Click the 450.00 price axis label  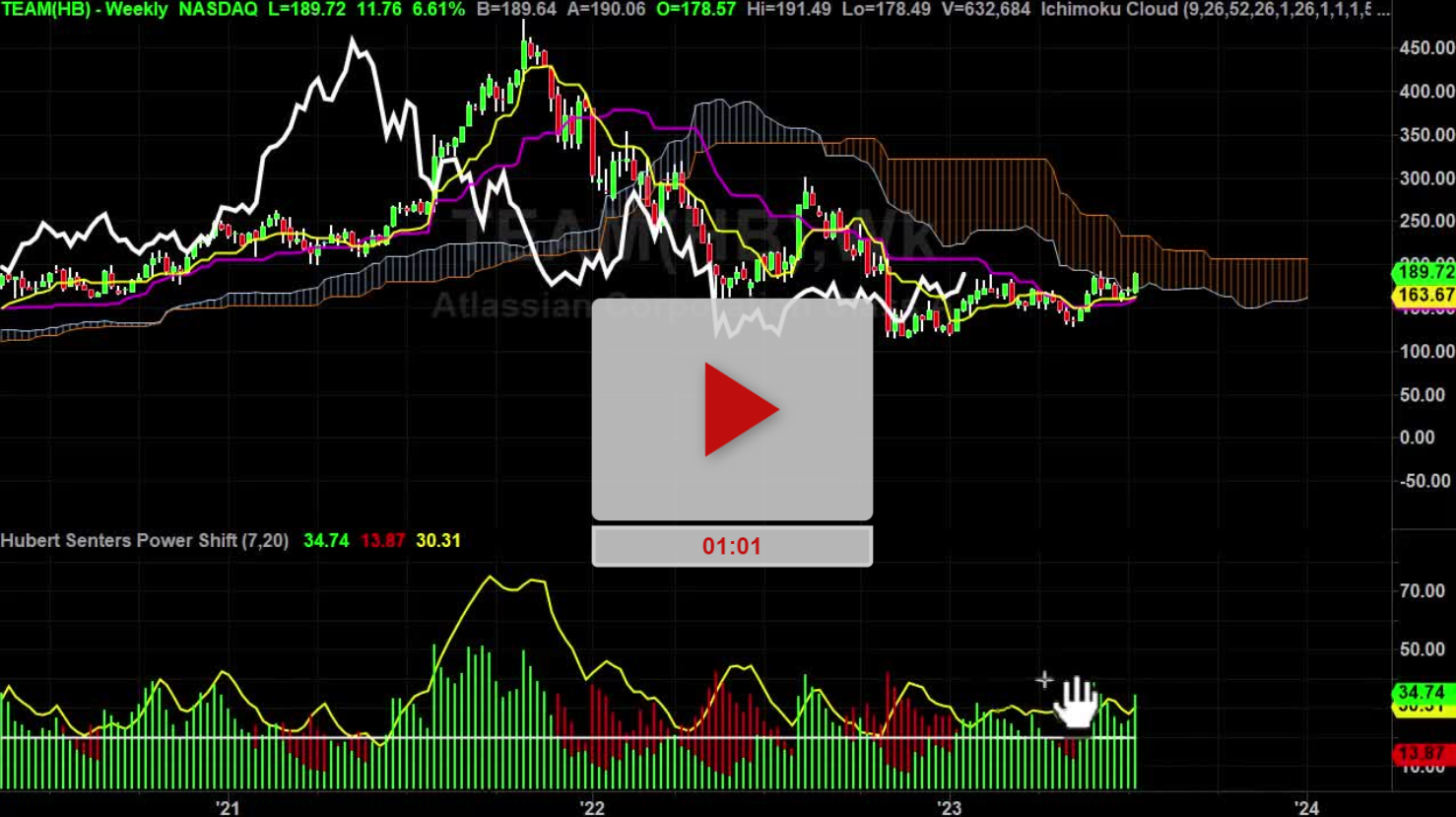coord(1426,48)
